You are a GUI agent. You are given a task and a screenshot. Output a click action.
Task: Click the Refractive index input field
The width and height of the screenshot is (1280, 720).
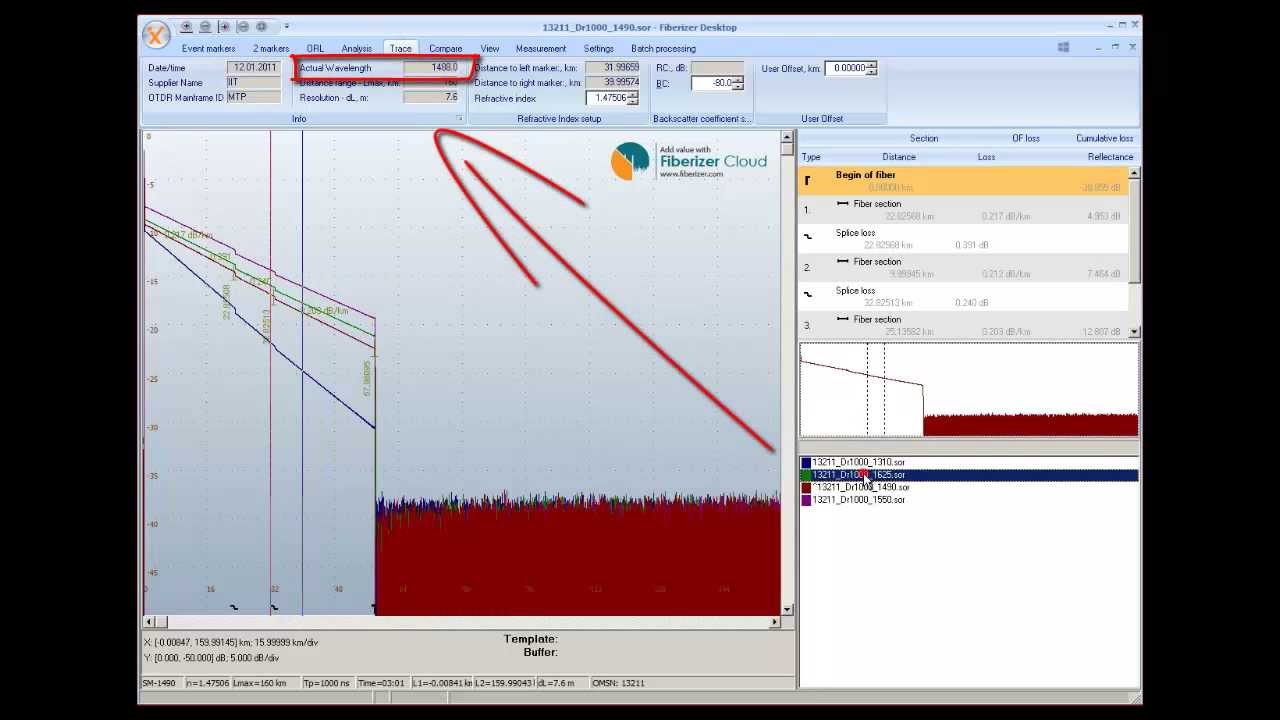pos(606,98)
